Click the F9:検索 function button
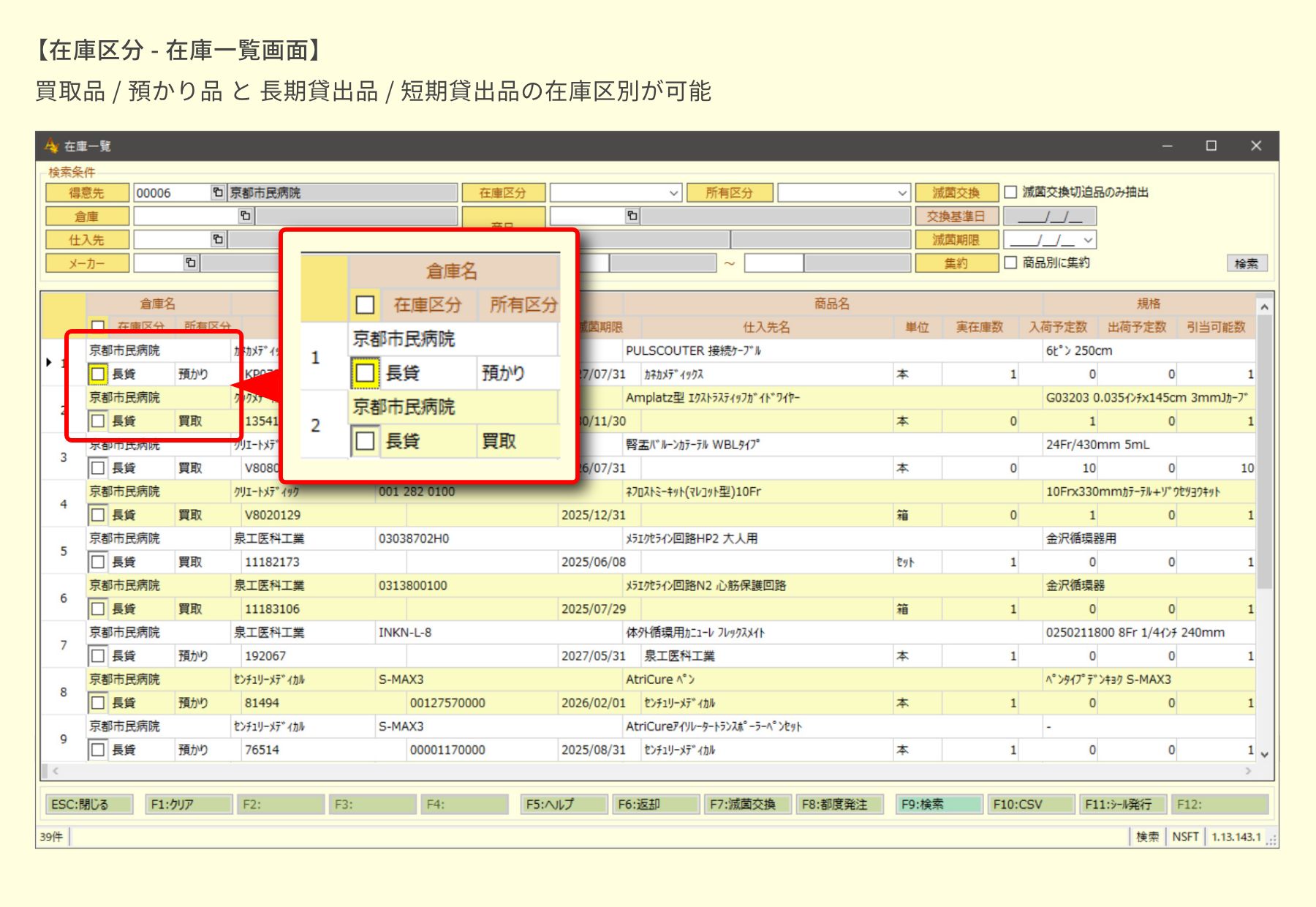The width and height of the screenshot is (1316, 907). tap(939, 805)
